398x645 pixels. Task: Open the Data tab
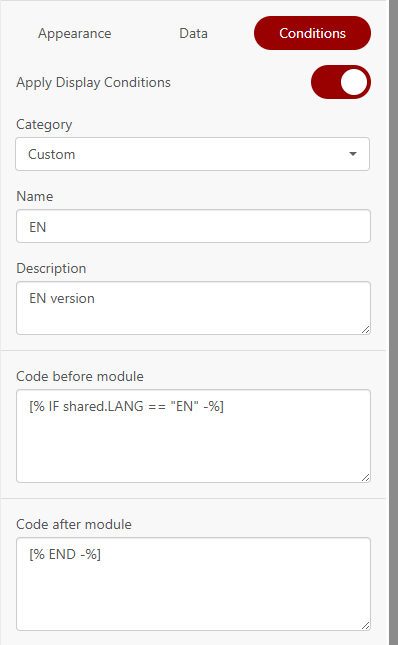click(193, 33)
